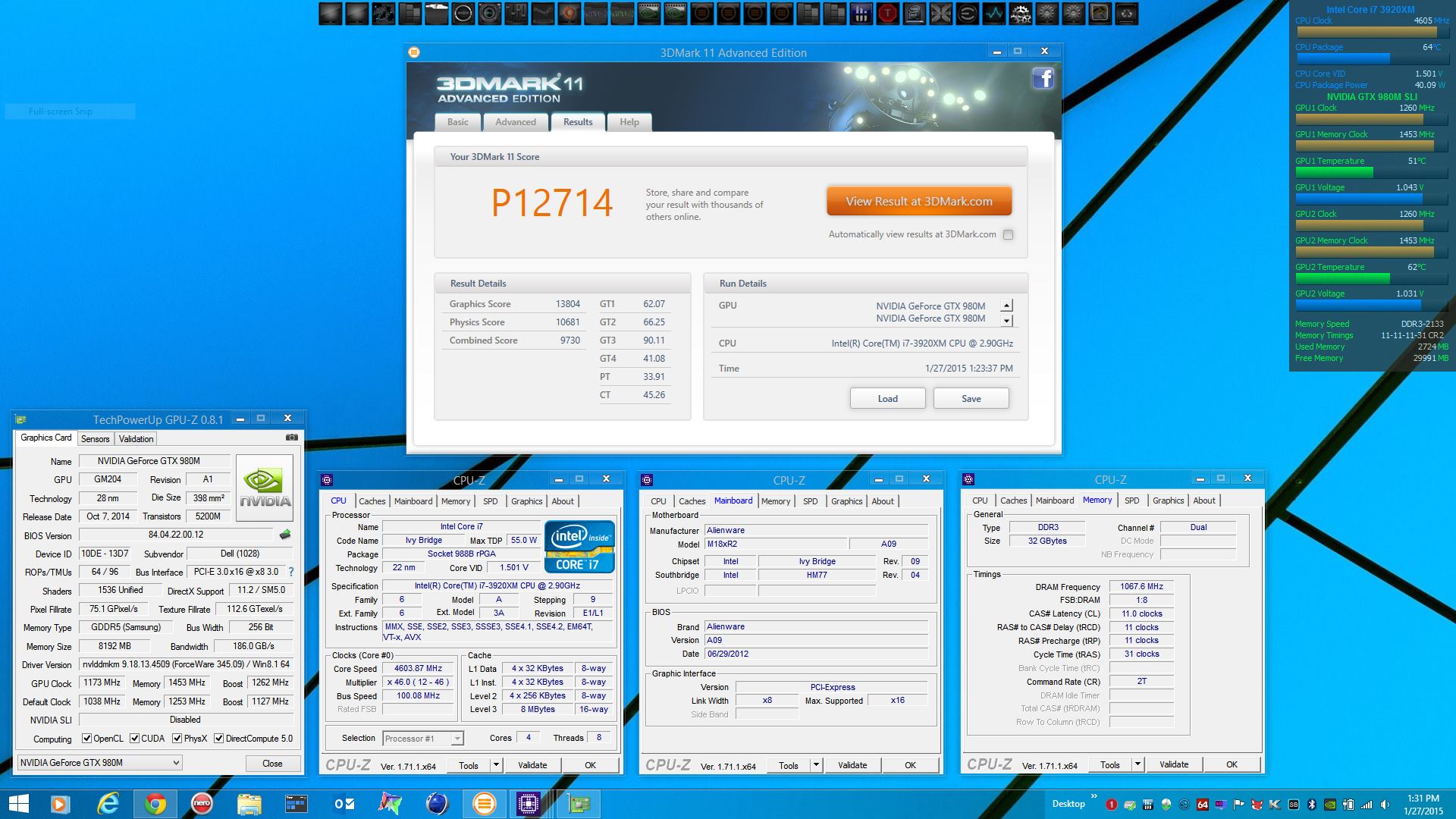Open Validation tab in GPU-Z
The width and height of the screenshot is (1456, 819).
point(136,439)
